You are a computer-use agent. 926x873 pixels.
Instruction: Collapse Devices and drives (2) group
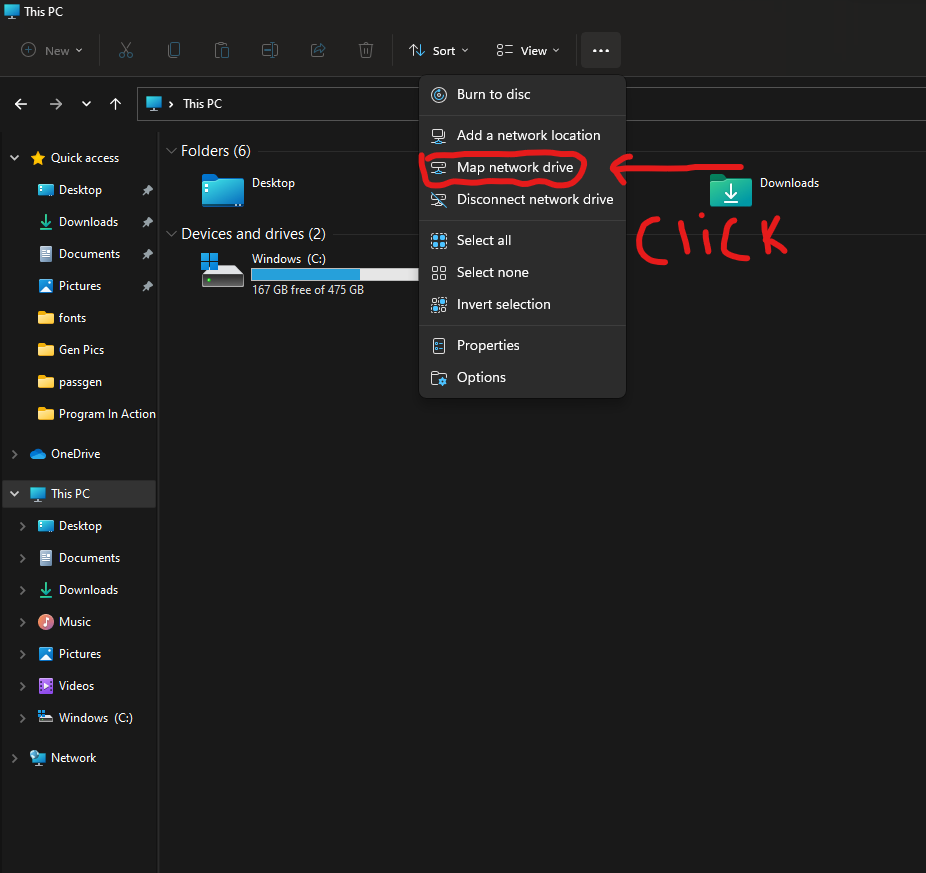(x=171, y=234)
